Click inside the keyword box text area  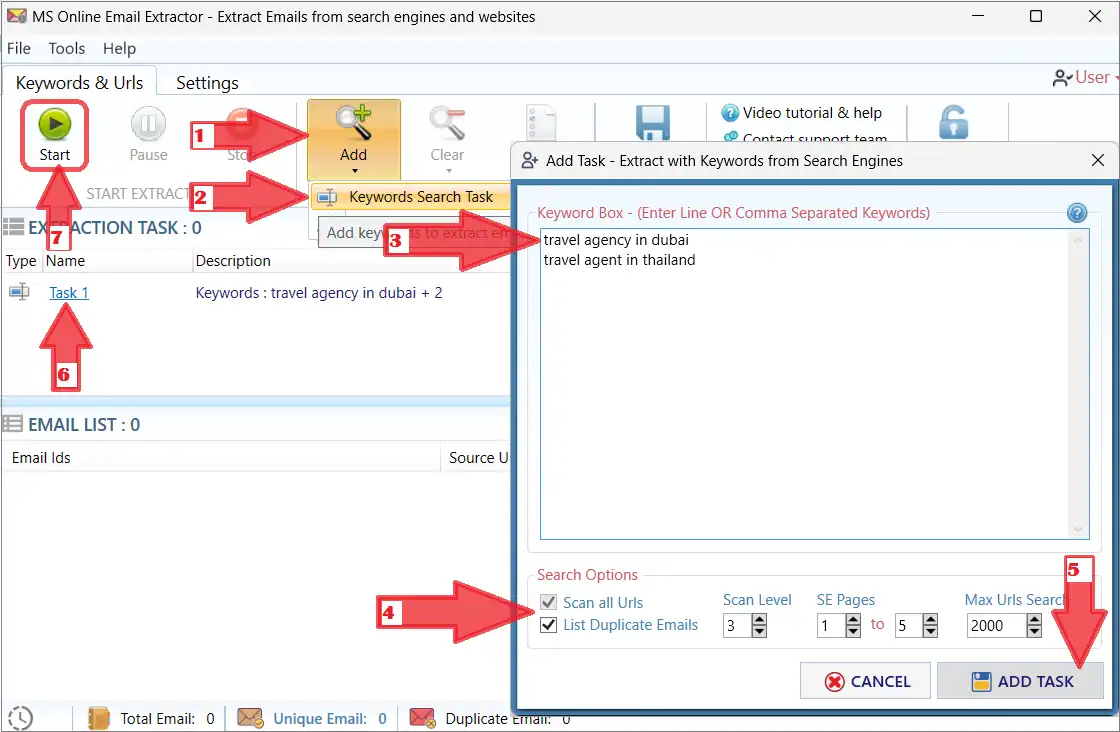click(804, 384)
